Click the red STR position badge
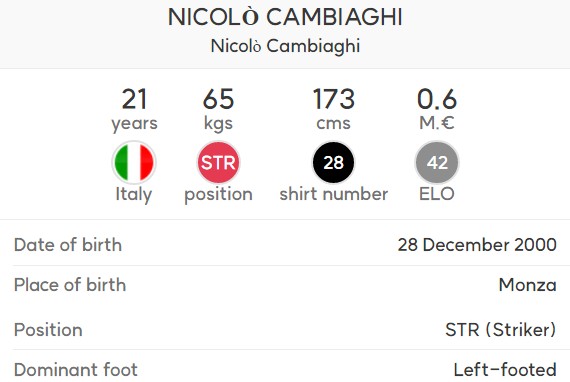This screenshot has height=382, width=570. [x=218, y=162]
